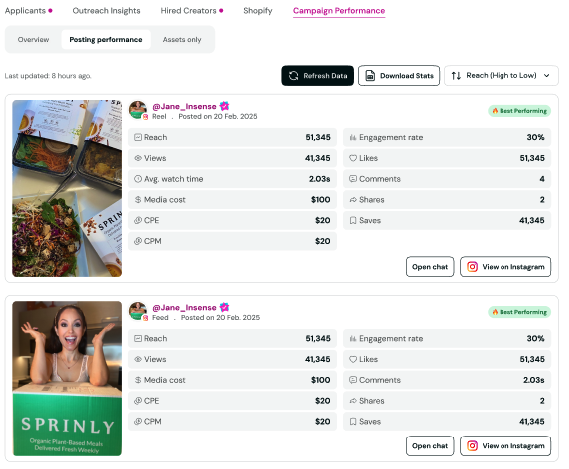The image size is (569, 469).
Task: Click the Comments icon in Reel post
Action: 353,179
